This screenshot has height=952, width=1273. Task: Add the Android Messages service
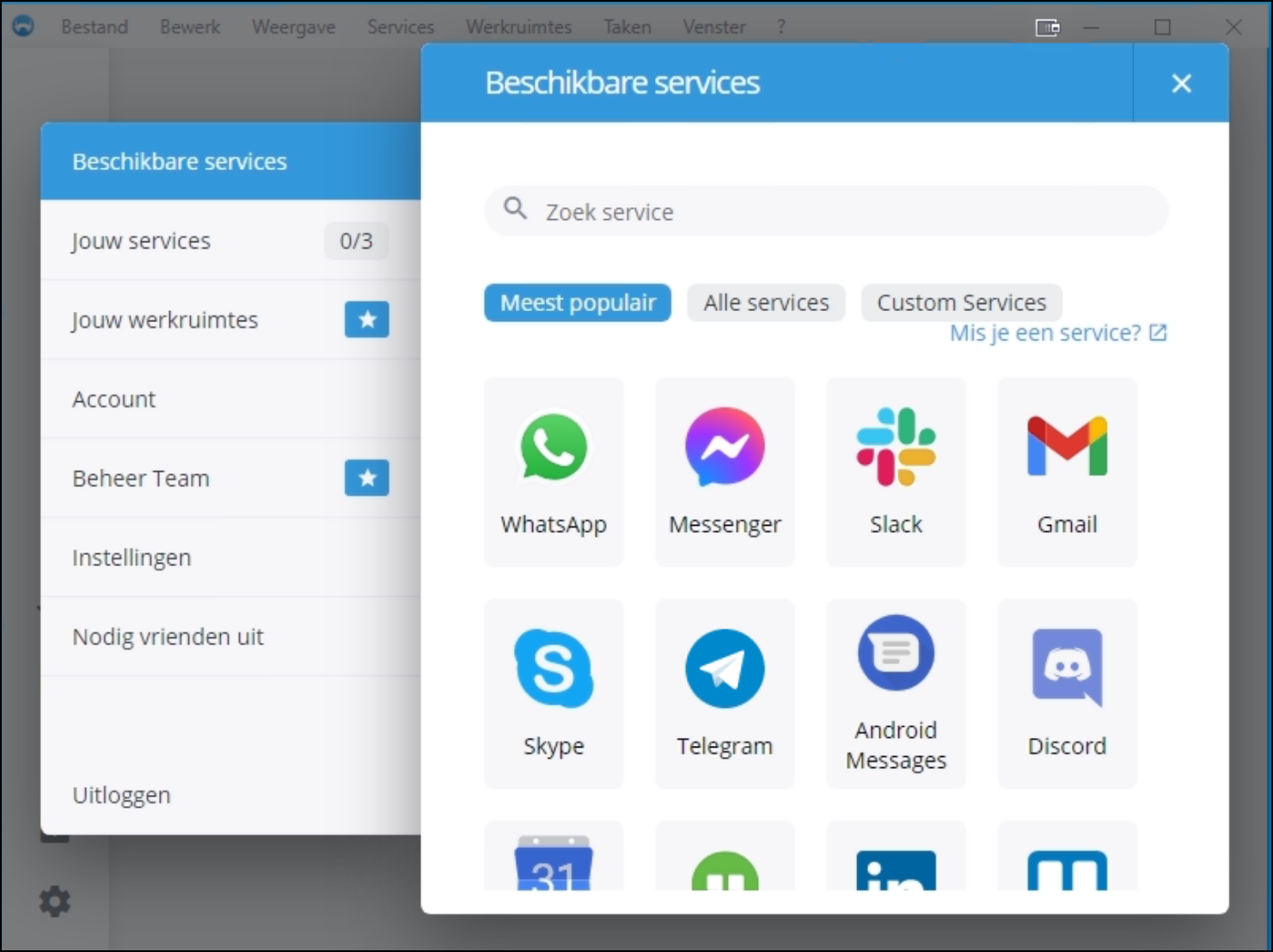[x=896, y=693]
